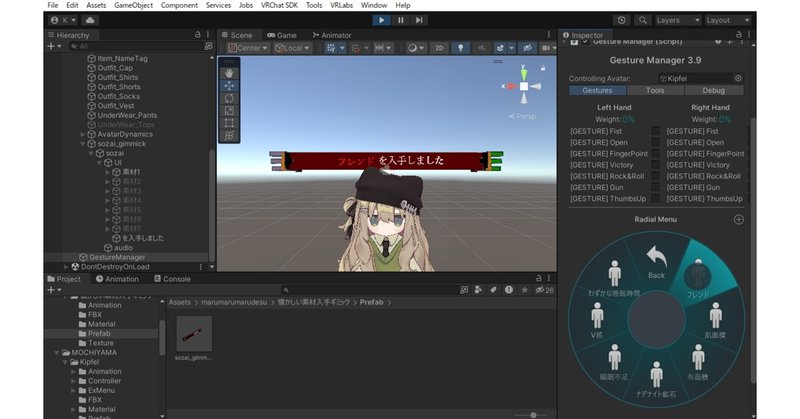The height and width of the screenshot is (419, 800).
Task: Switch to the Animator tab
Action: pos(332,35)
